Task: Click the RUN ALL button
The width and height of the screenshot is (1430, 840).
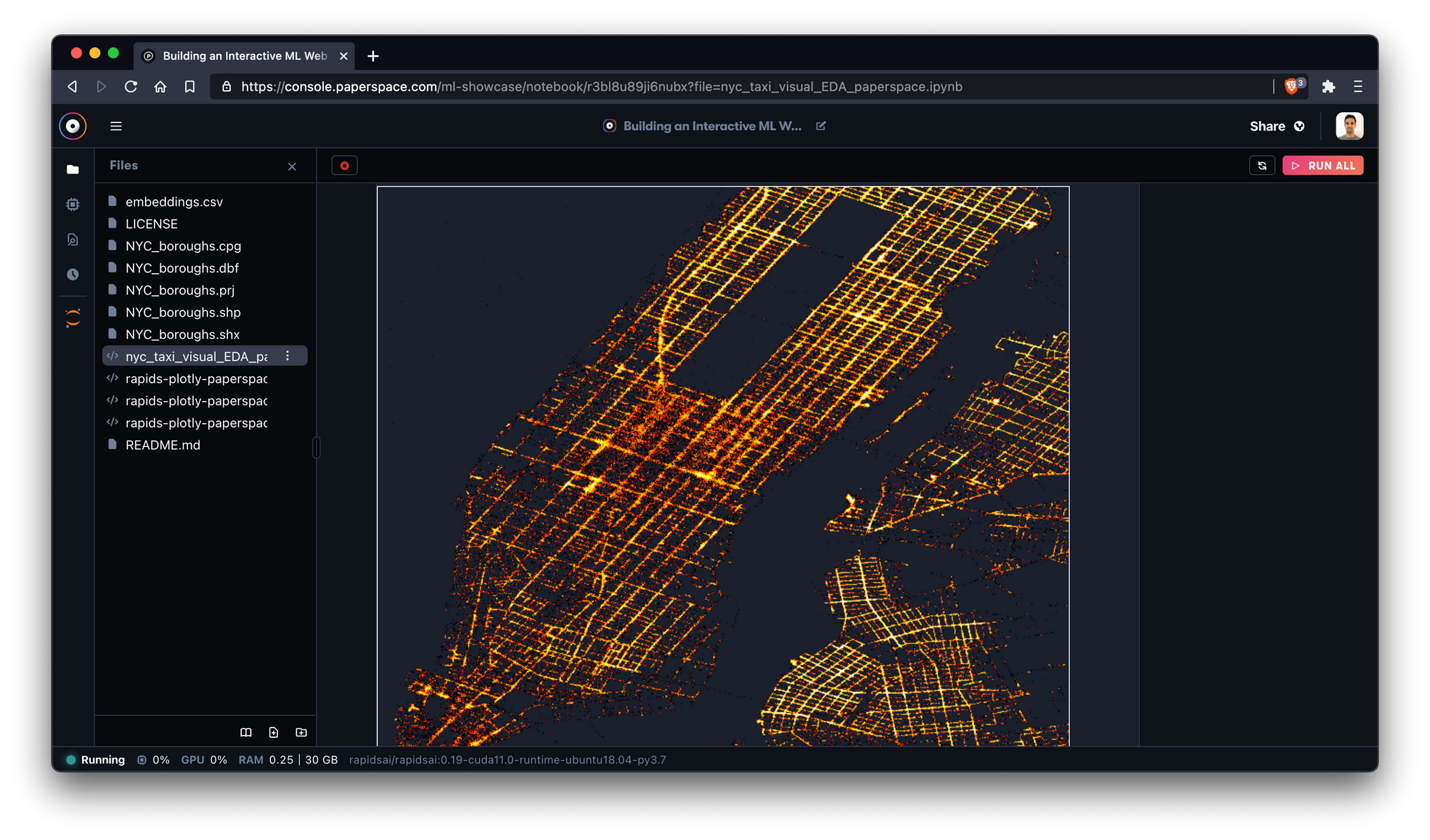Action: [1323, 166]
